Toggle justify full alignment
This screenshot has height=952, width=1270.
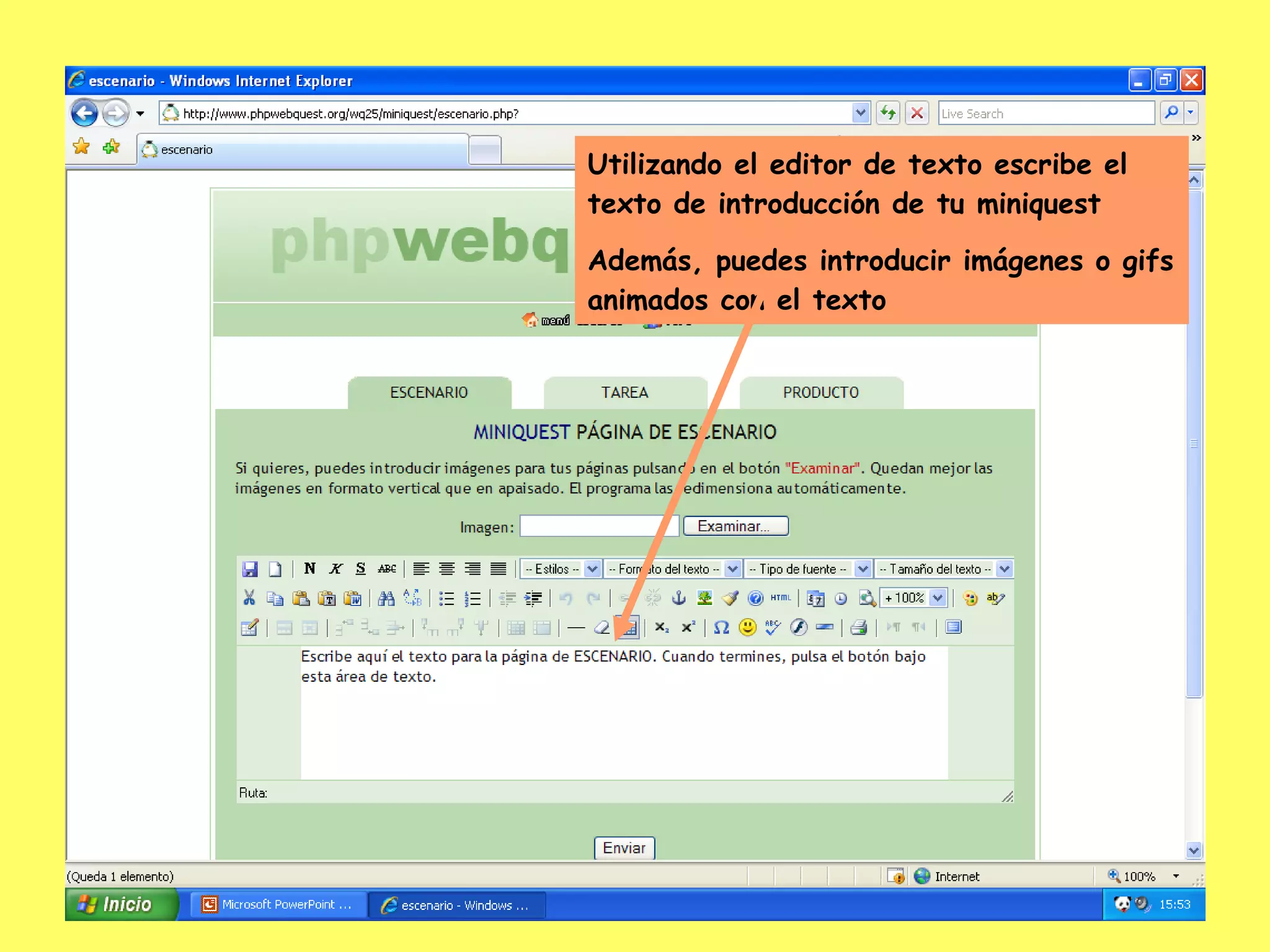[499, 568]
